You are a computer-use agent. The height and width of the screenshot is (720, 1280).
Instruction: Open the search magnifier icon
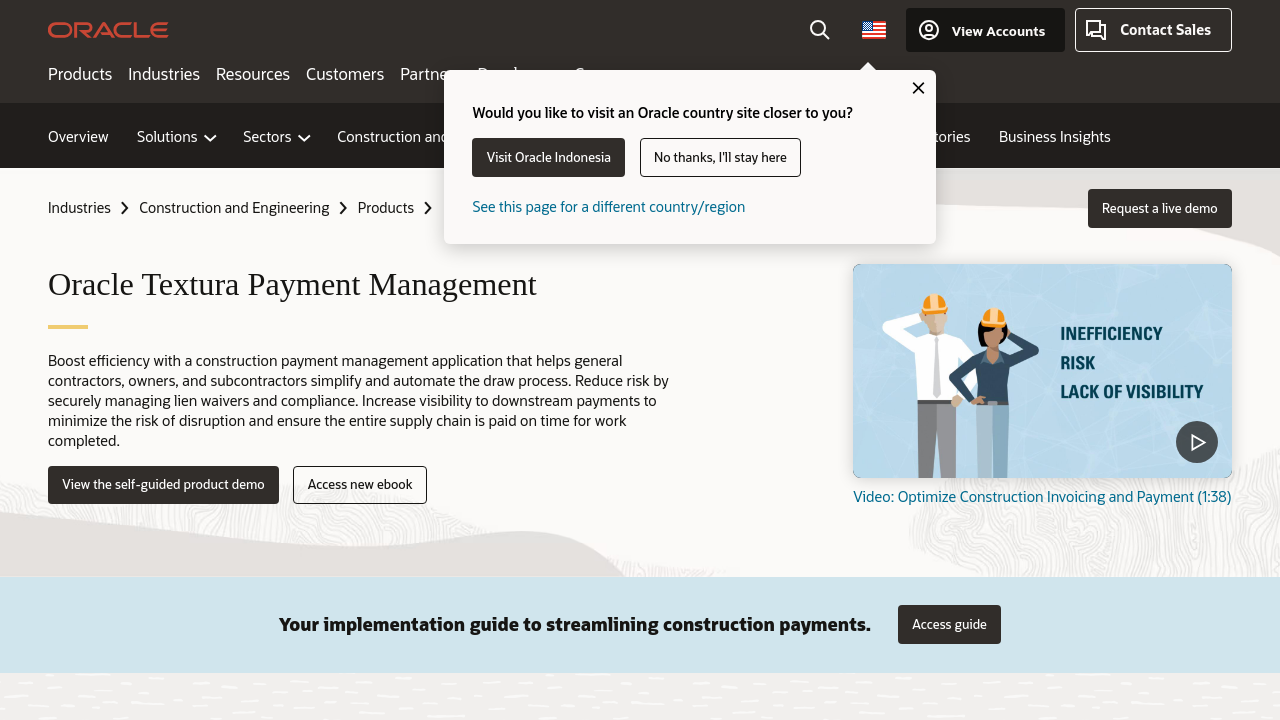(820, 30)
